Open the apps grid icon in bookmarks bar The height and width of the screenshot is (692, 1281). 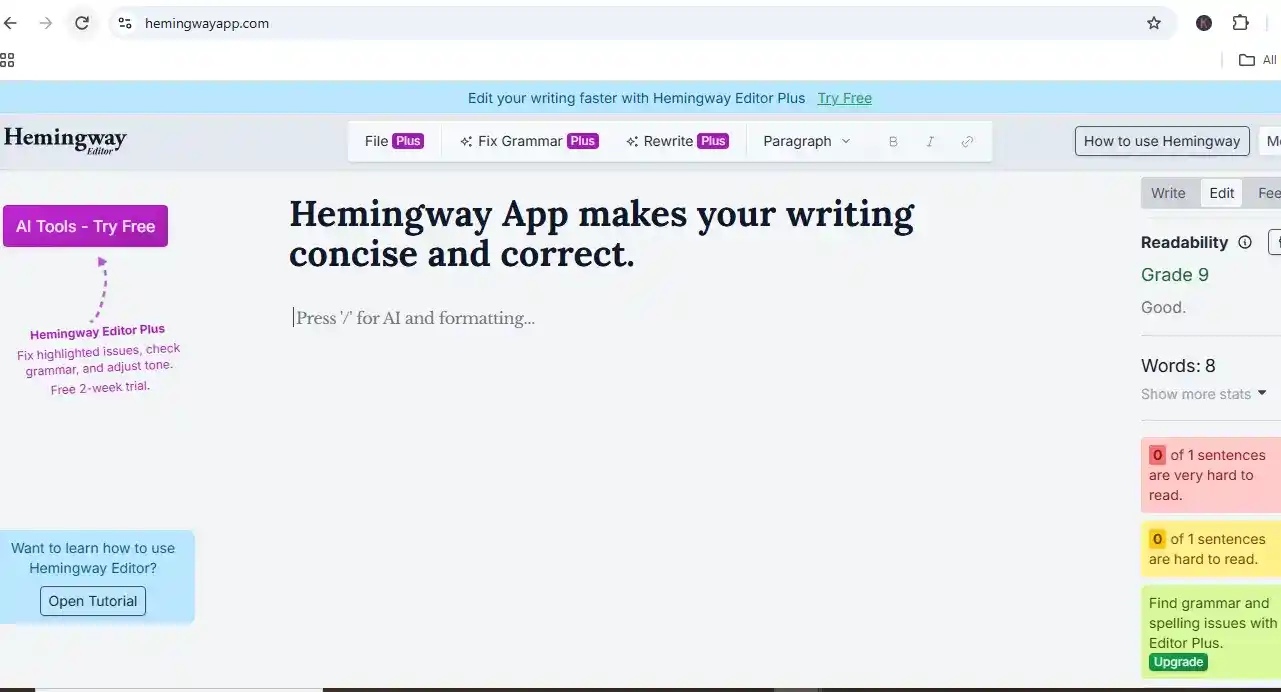pyautogui.click(x=7, y=60)
